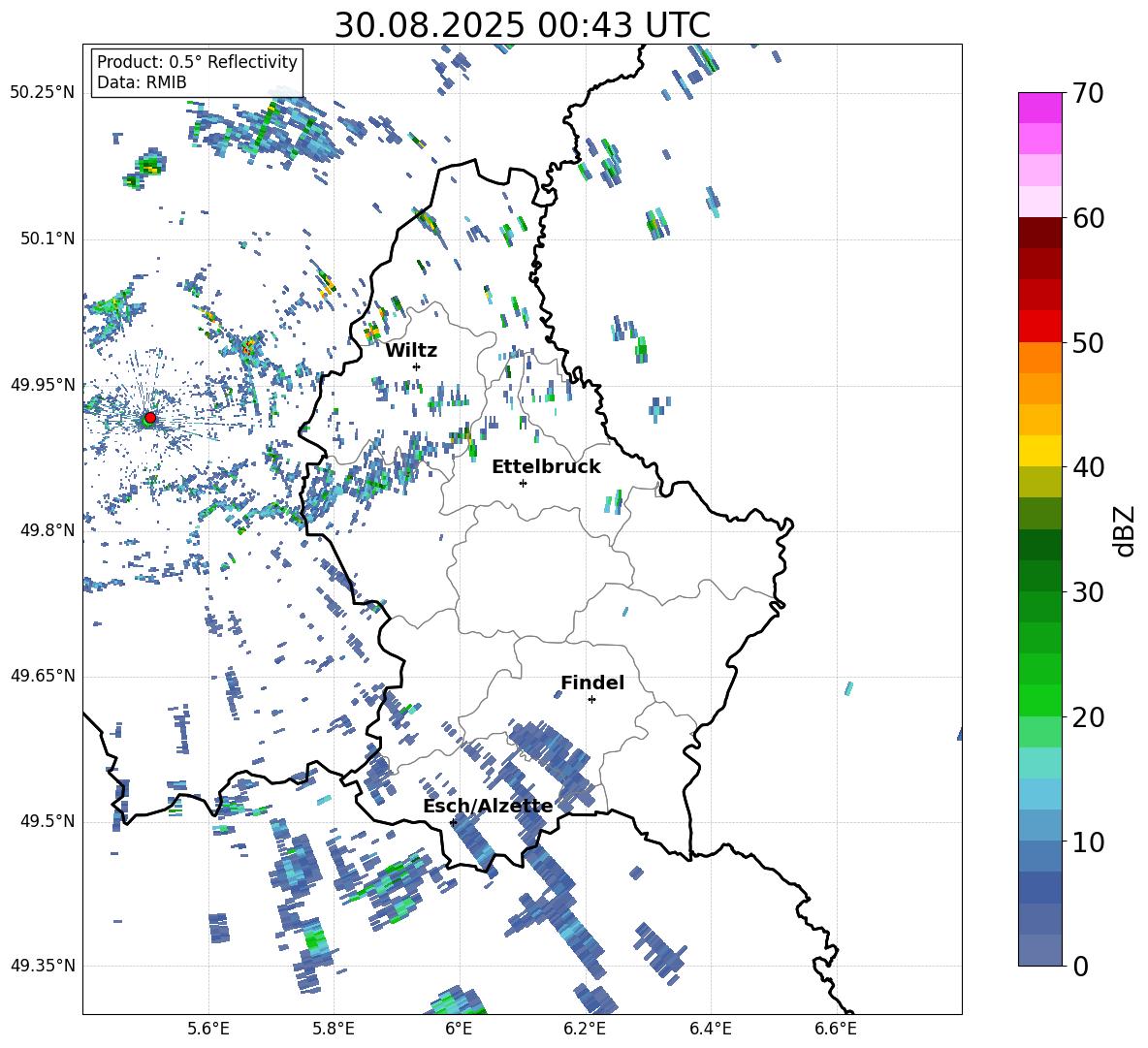1148x1048 pixels.
Task: Click the dark green 30 dBZ colorbar segment
Action: click(1039, 576)
